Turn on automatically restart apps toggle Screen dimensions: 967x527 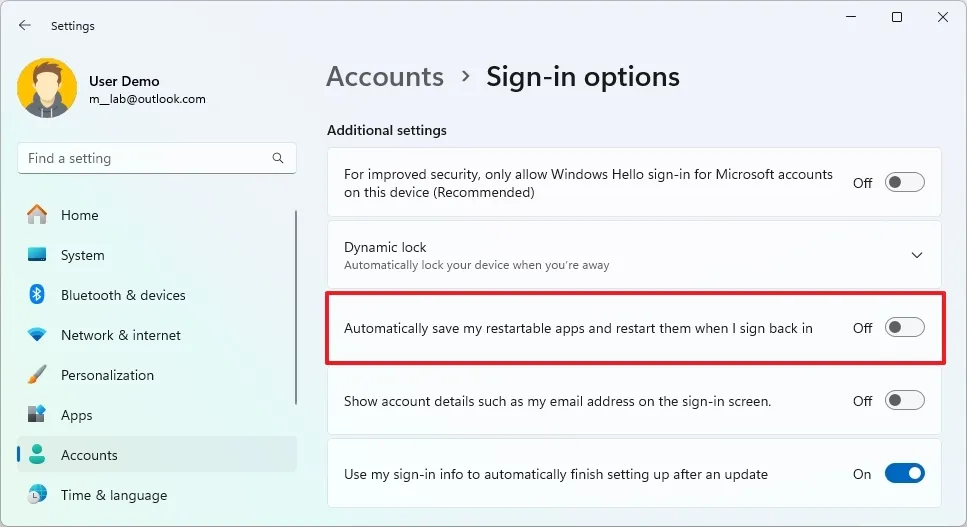pyautogui.click(x=905, y=327)
